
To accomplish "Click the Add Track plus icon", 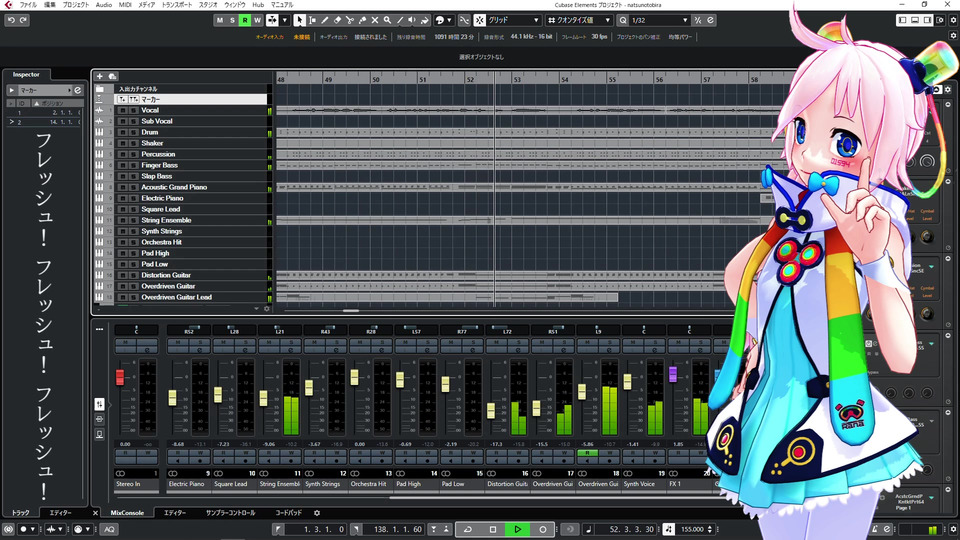I will 100,77.
